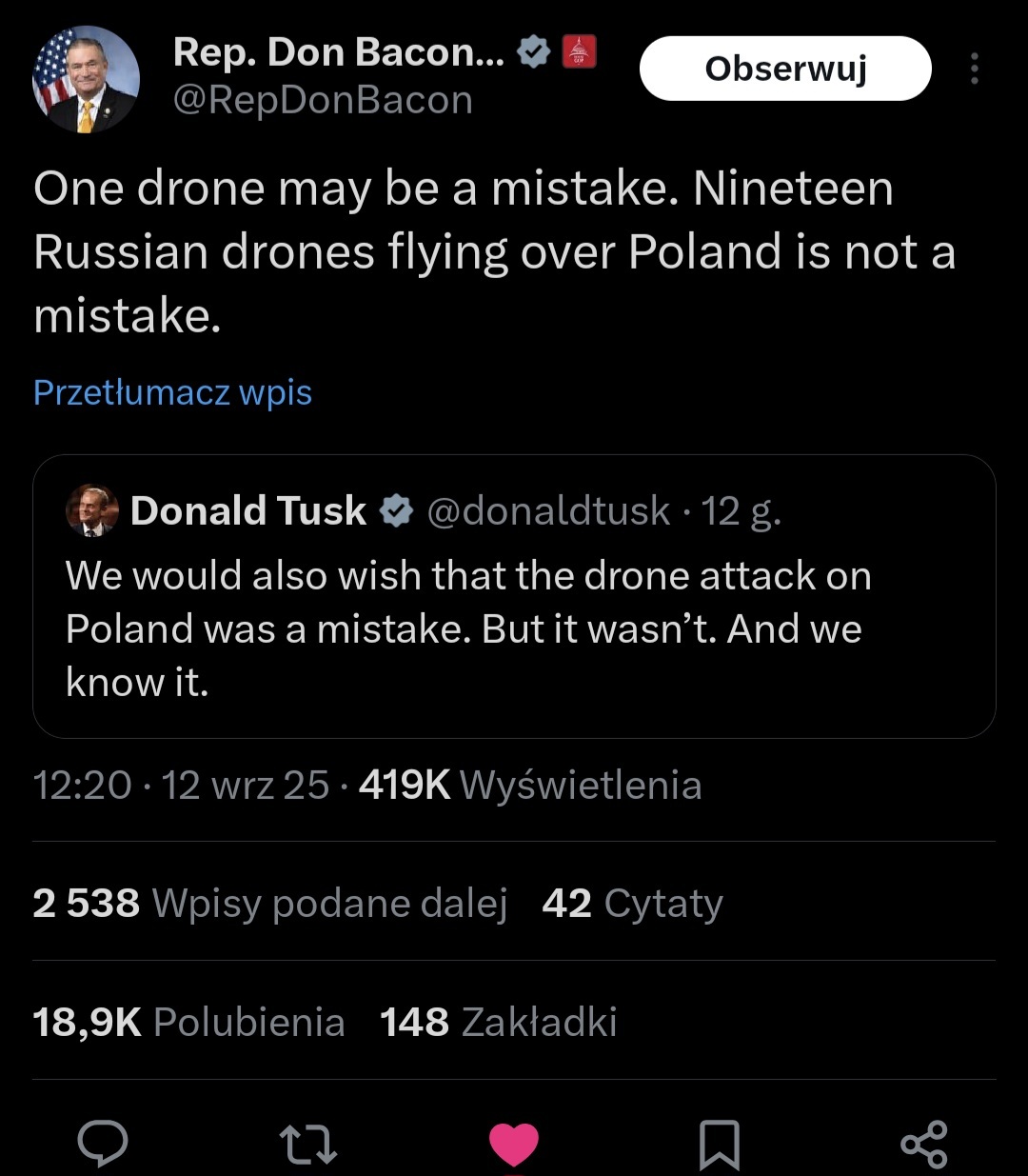Open the three-dot more options menu
The width and height of the screenshot is (1028, 1176).
pyautogui.click(x=974, y=69)
